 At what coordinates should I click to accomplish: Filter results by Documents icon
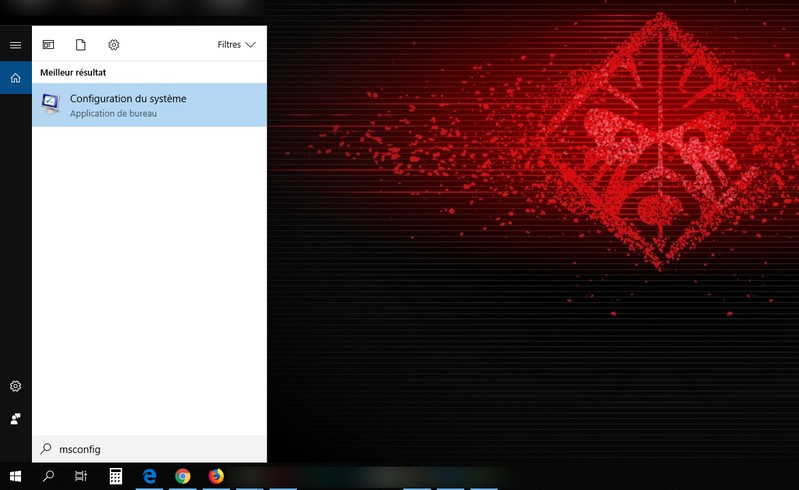click(x=81, y=45)
